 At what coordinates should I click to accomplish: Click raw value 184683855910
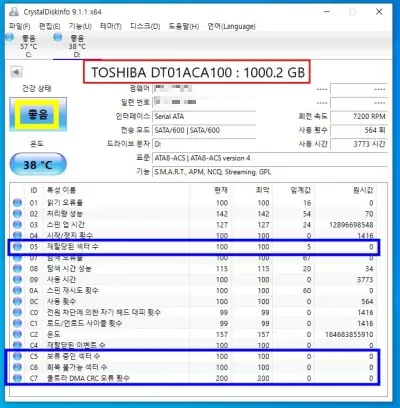point(349,334)
